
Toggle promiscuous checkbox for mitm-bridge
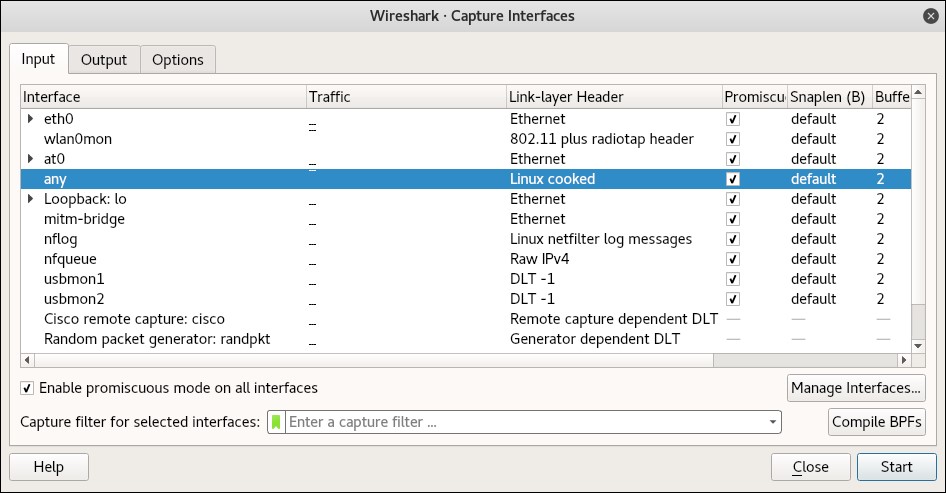coord(732,218)
